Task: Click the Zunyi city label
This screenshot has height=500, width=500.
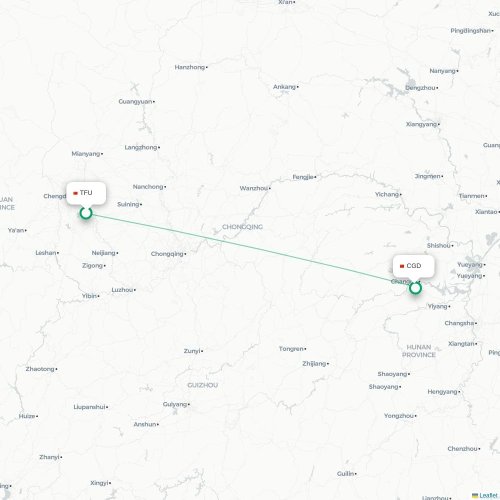Action: pos(192,351)
